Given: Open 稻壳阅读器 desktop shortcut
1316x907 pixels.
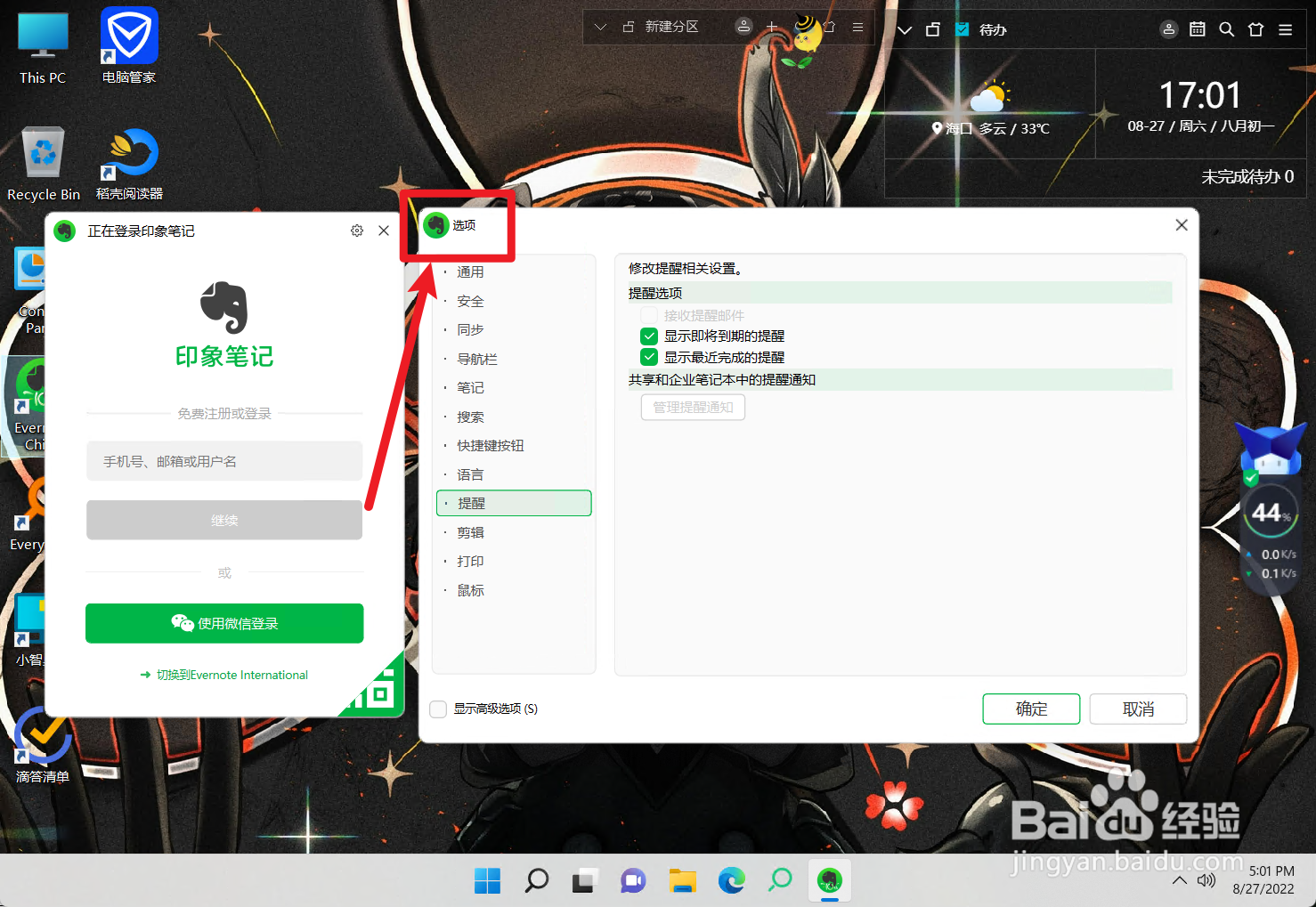Looking at the screenshot, I should (129, 164).
